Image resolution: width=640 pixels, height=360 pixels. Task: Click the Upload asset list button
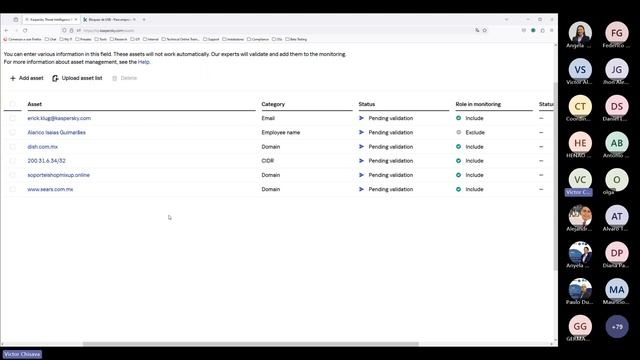coord(77,78)
